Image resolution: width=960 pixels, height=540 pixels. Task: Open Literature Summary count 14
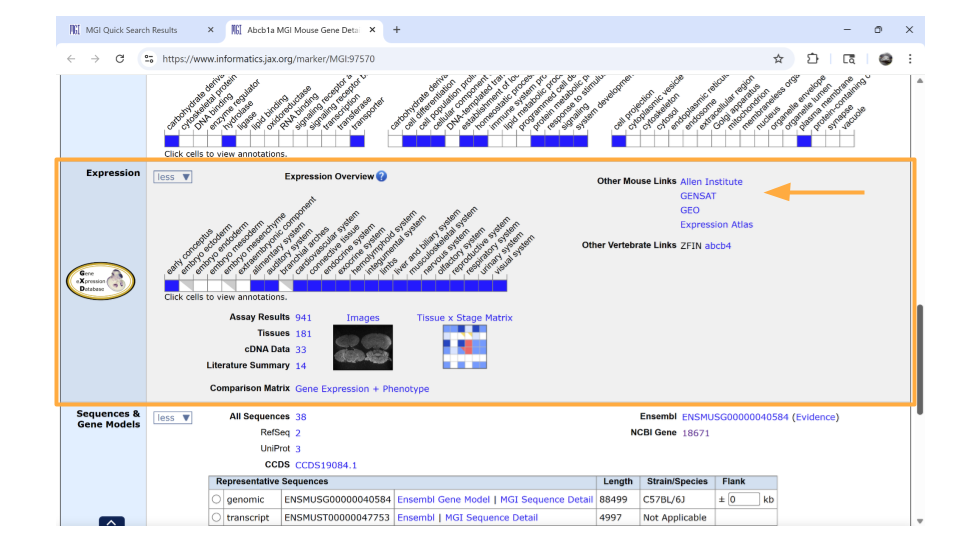[301, 366]
